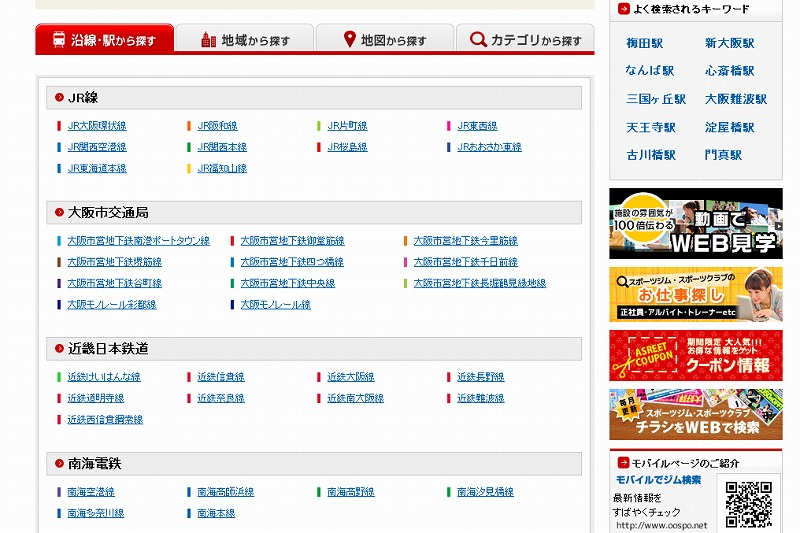Open 大阪市営地下鉄長堀鶴見緑地線 link

[480, 283]
